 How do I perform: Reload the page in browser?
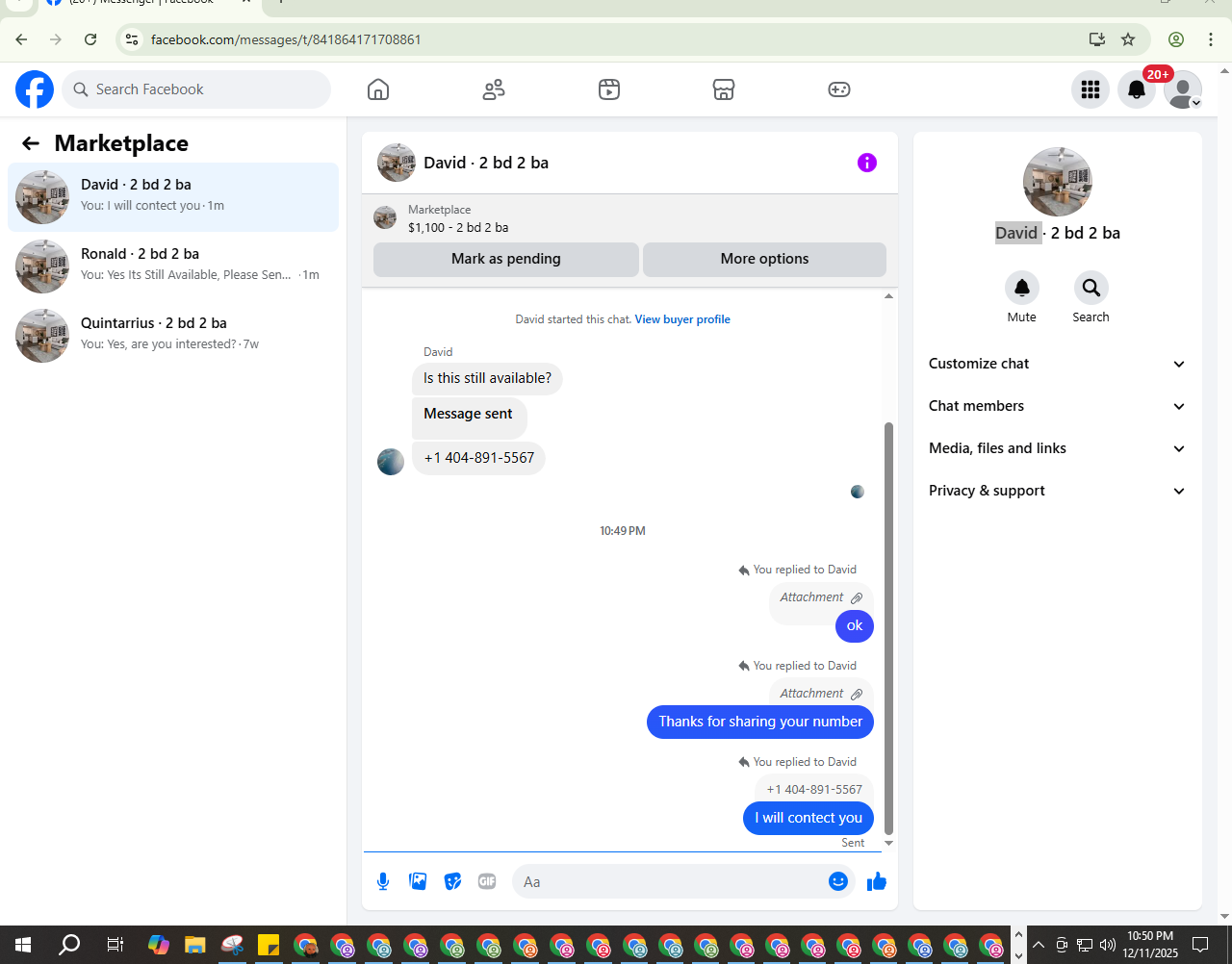(x=90, y=39)
